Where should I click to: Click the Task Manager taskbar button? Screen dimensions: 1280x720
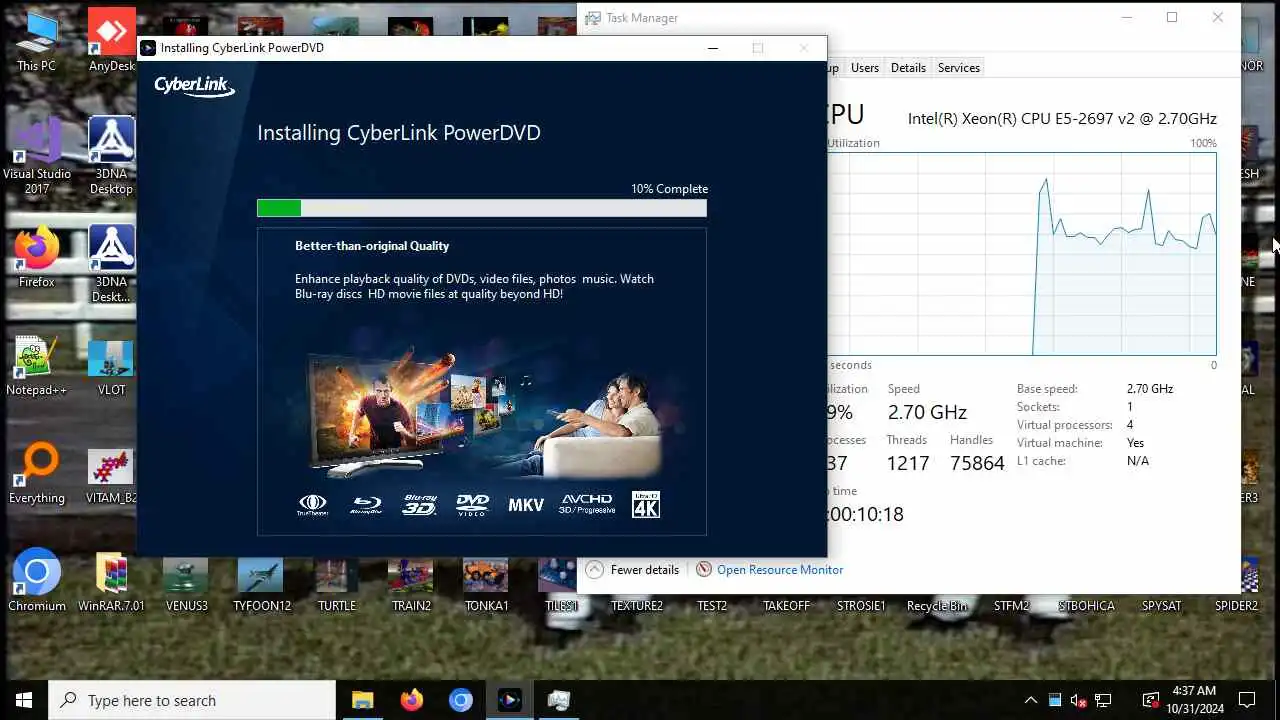tap(558, 700)
